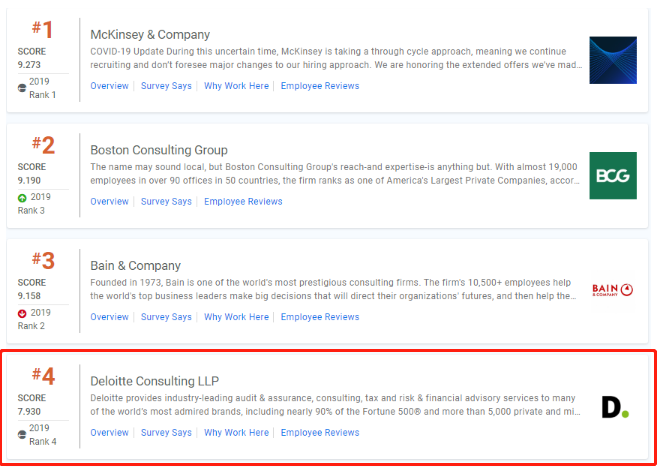Open Bain Employee Reviews link
The height and width of the screenshot is (467, 658).
(320, 317)
